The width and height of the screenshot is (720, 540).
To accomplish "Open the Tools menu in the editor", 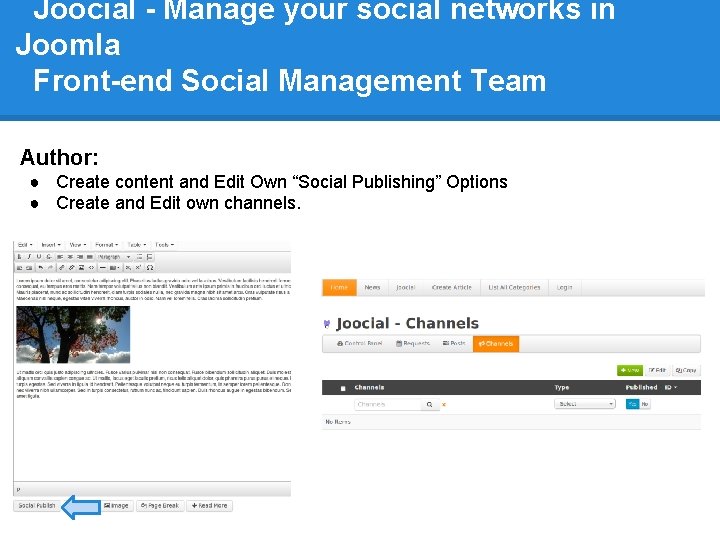I will click(164, 245).
